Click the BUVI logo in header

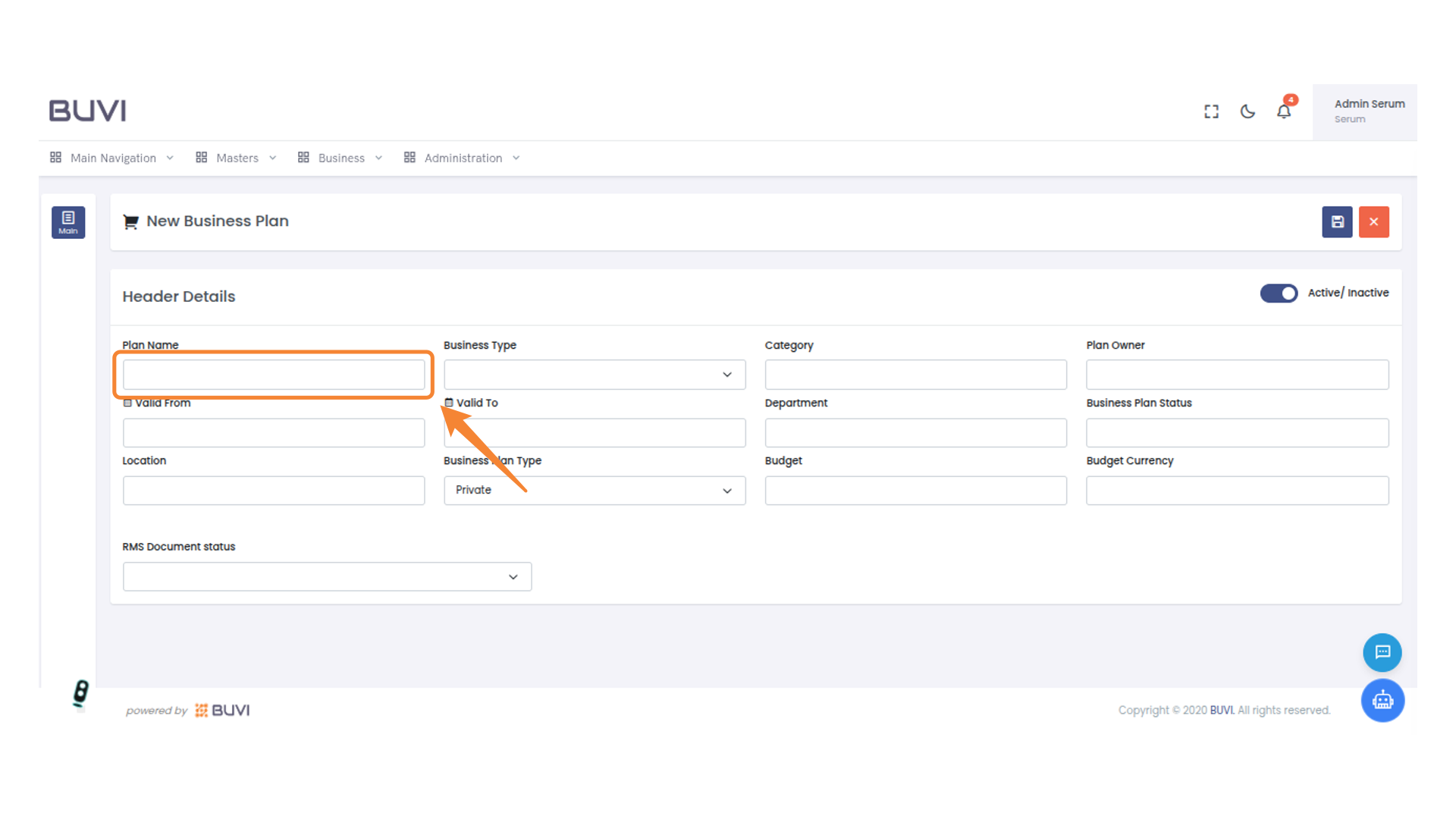coord(88,111)
